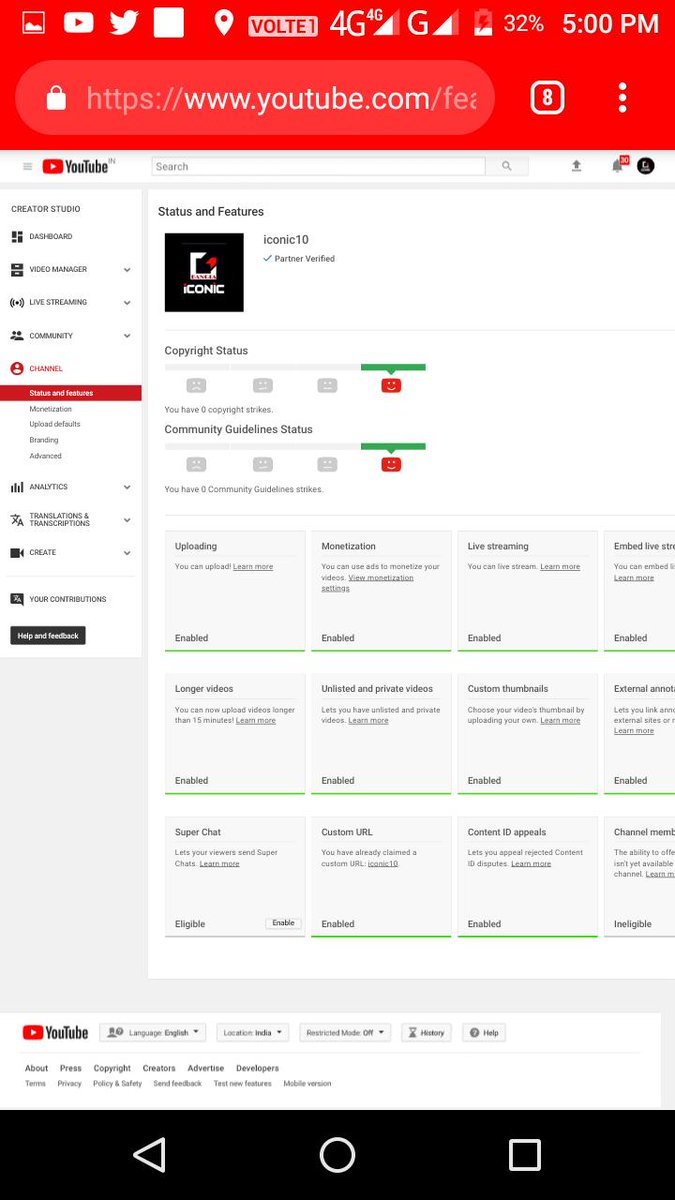Expand the Video Manager section chevron
The height and width of the screenshot is (1200, 675).
[127, 270]
